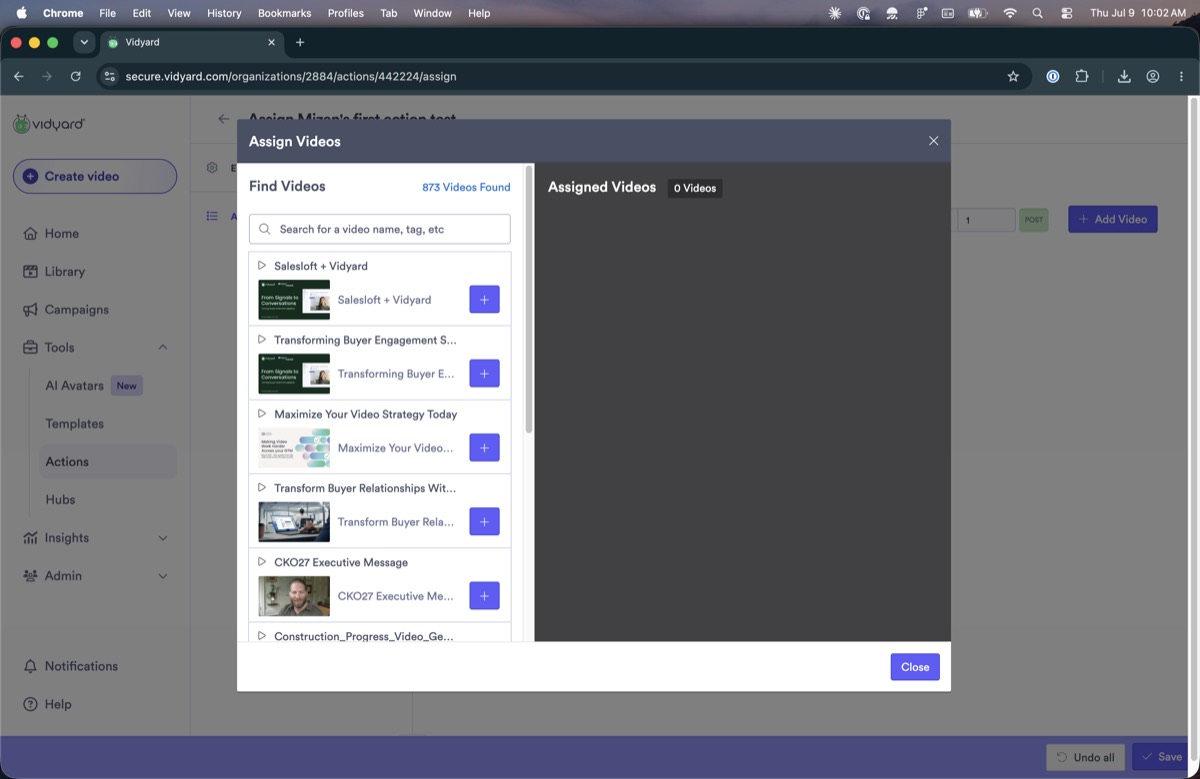The image size is (1200, 779).
Task: Click the Create video button
Action: point(95,176)
